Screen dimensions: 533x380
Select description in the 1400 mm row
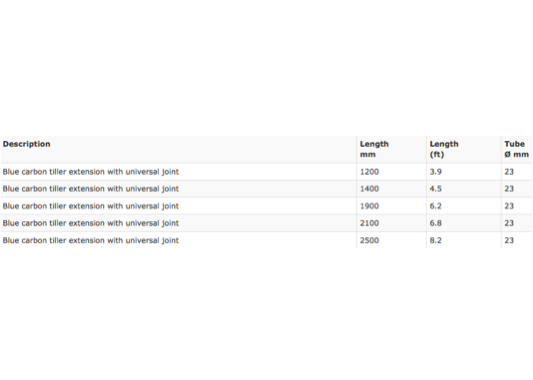(x=91, y=189)
